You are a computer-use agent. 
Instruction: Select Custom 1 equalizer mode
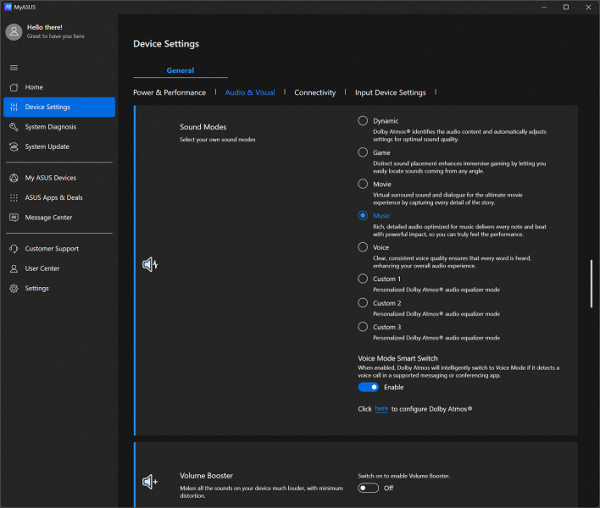(363, 279)
